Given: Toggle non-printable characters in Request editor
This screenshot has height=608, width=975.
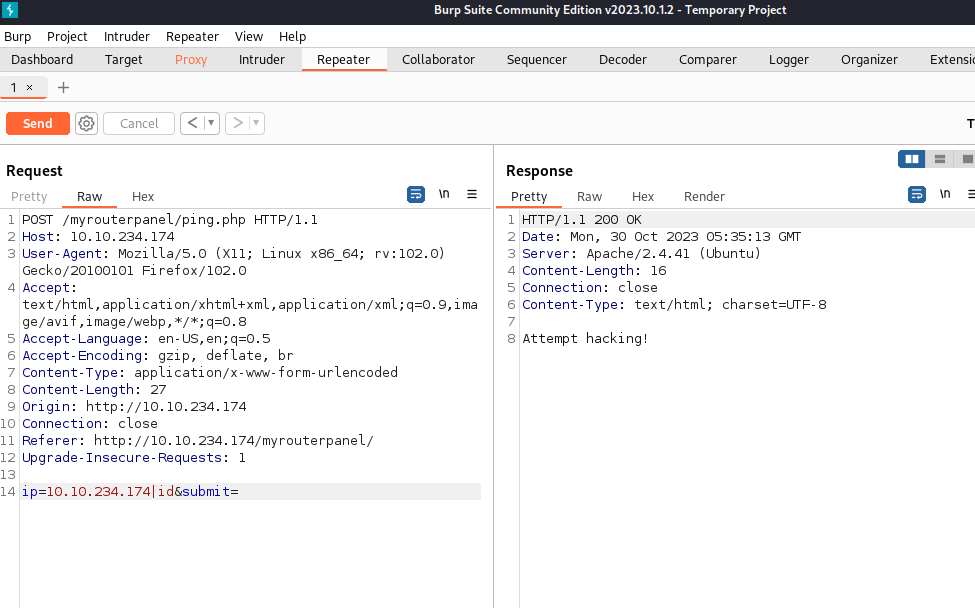Looking at the screenshot, I should pos(444,195).
